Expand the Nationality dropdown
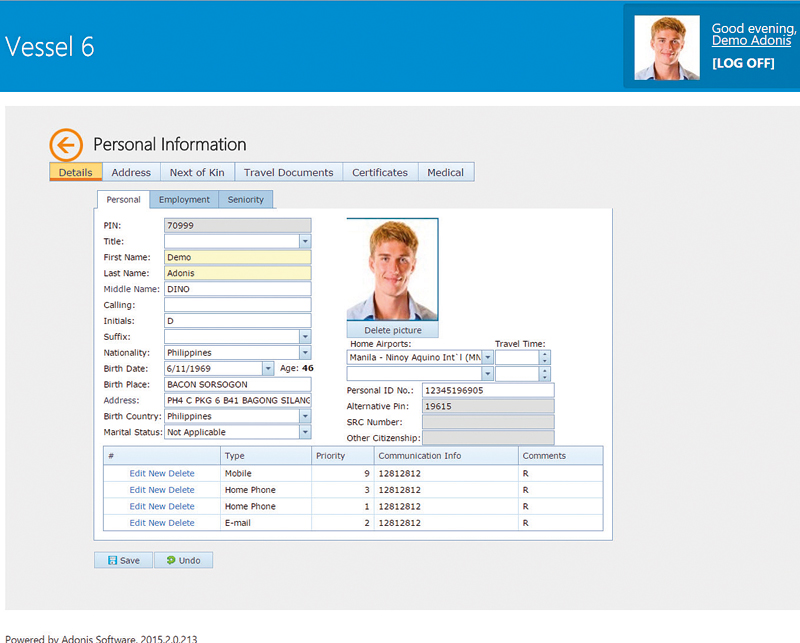 click(305, 353)
